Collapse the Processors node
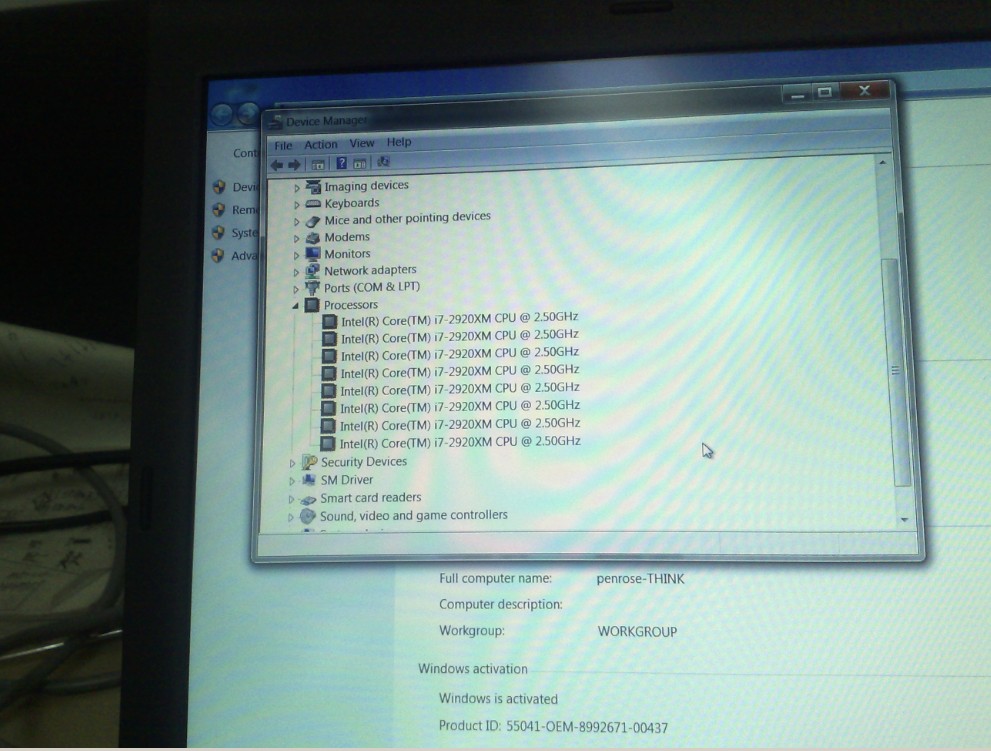The height and width of the screenshot is (751, 991). coord(295,306)
